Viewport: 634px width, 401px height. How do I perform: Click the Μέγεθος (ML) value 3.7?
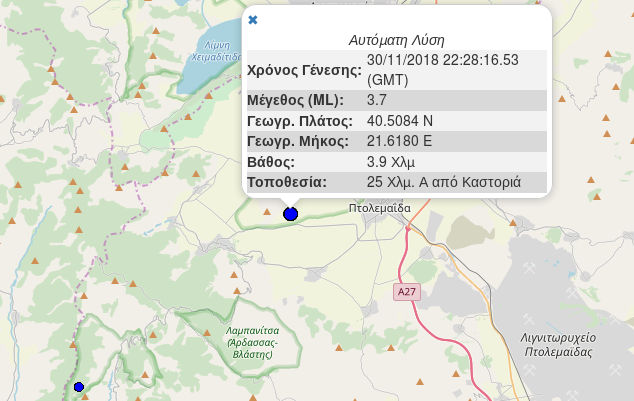coord(377,101)
